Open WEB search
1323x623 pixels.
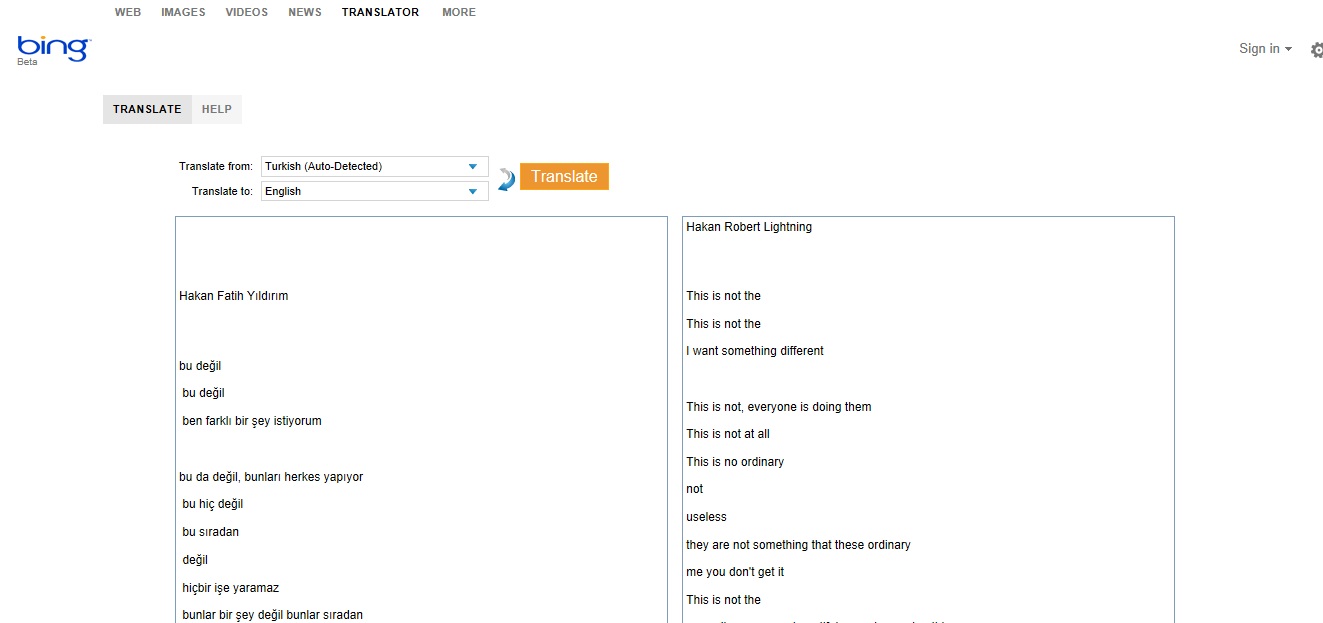pyautogui.click(x=128, y=12)
